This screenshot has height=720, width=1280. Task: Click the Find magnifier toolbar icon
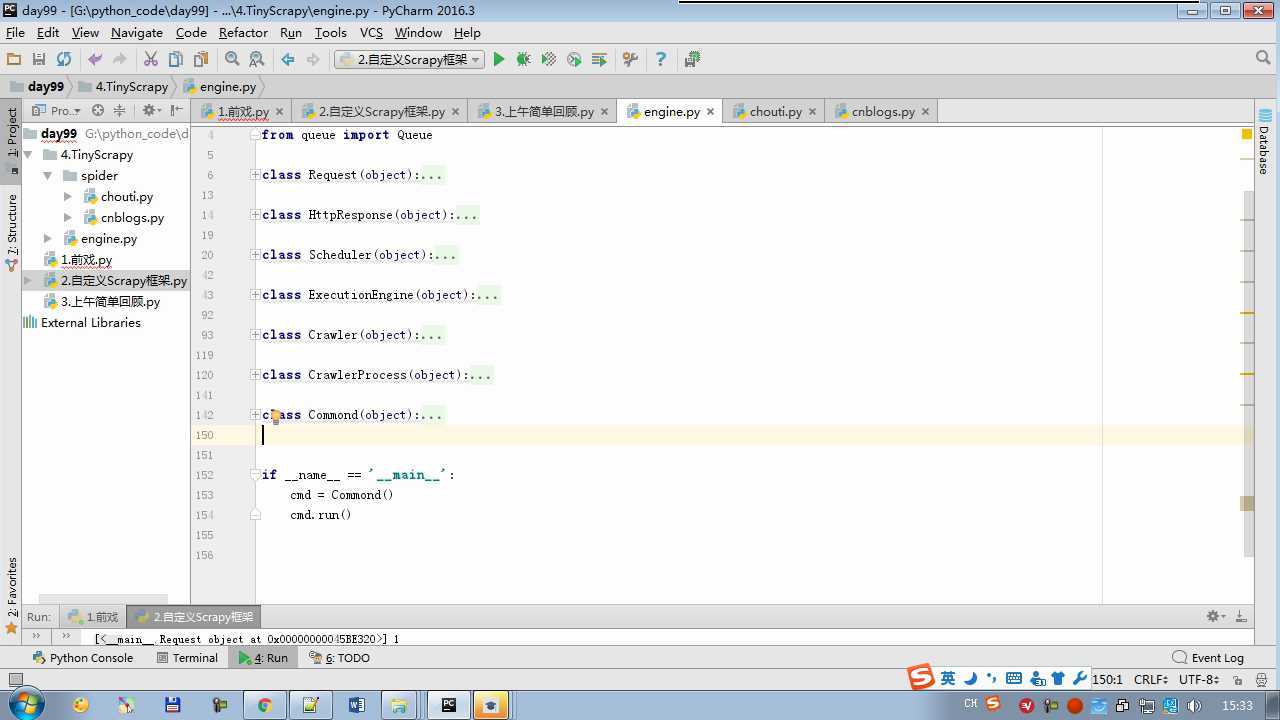pos(232,60)
